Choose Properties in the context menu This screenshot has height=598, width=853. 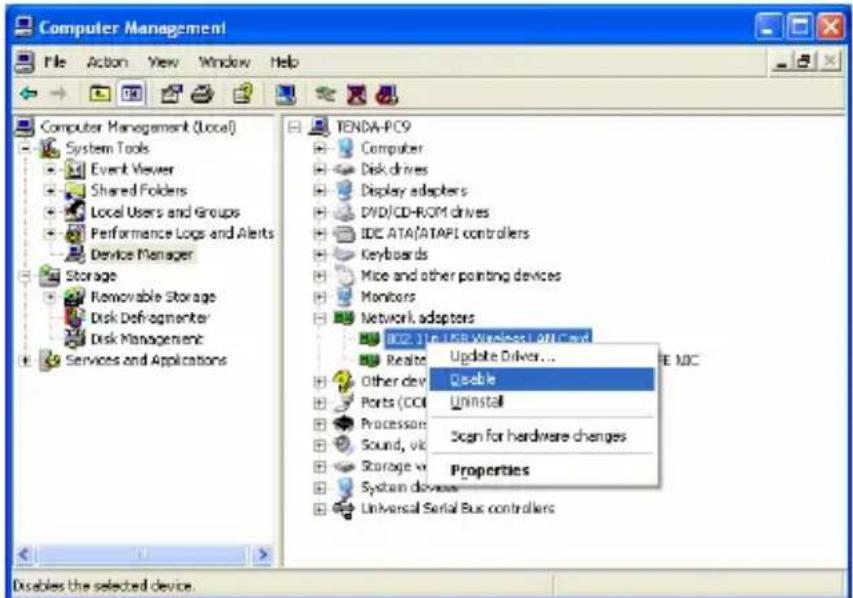point(544,470)
